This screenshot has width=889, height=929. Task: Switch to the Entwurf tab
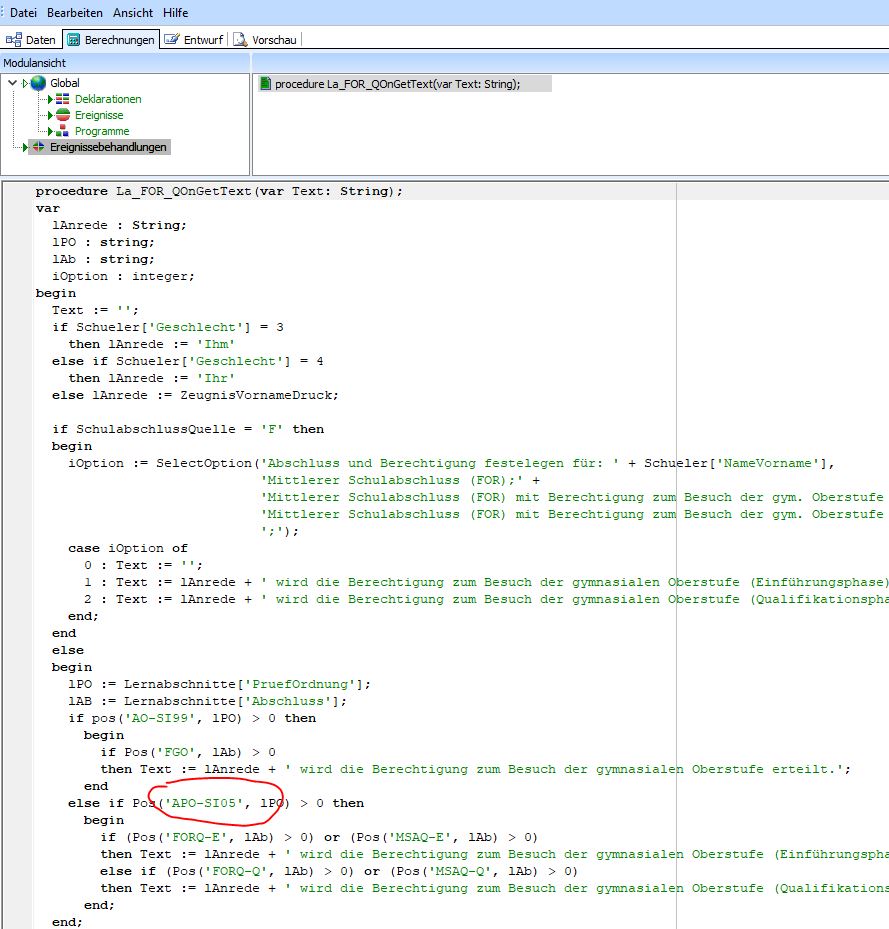[194, 40]
